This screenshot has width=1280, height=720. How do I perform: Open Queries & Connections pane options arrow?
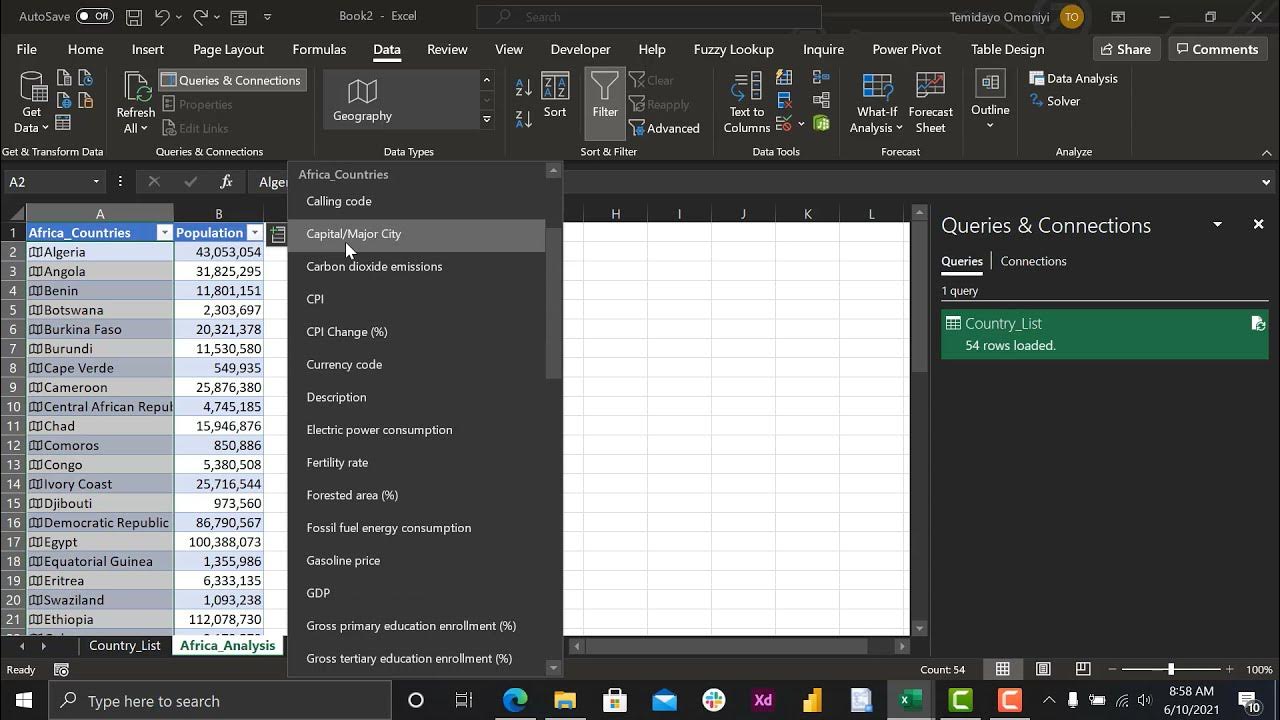[x=1217, y=225]
